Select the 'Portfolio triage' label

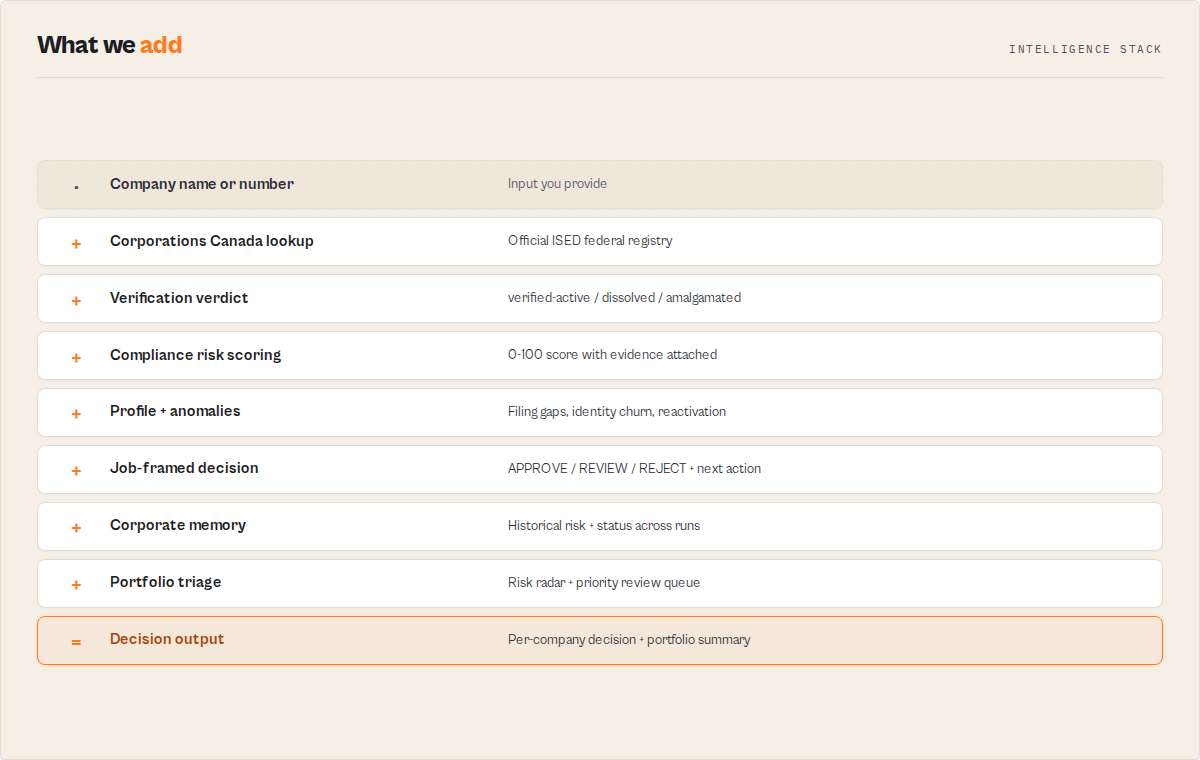click(x=166, y=582)
